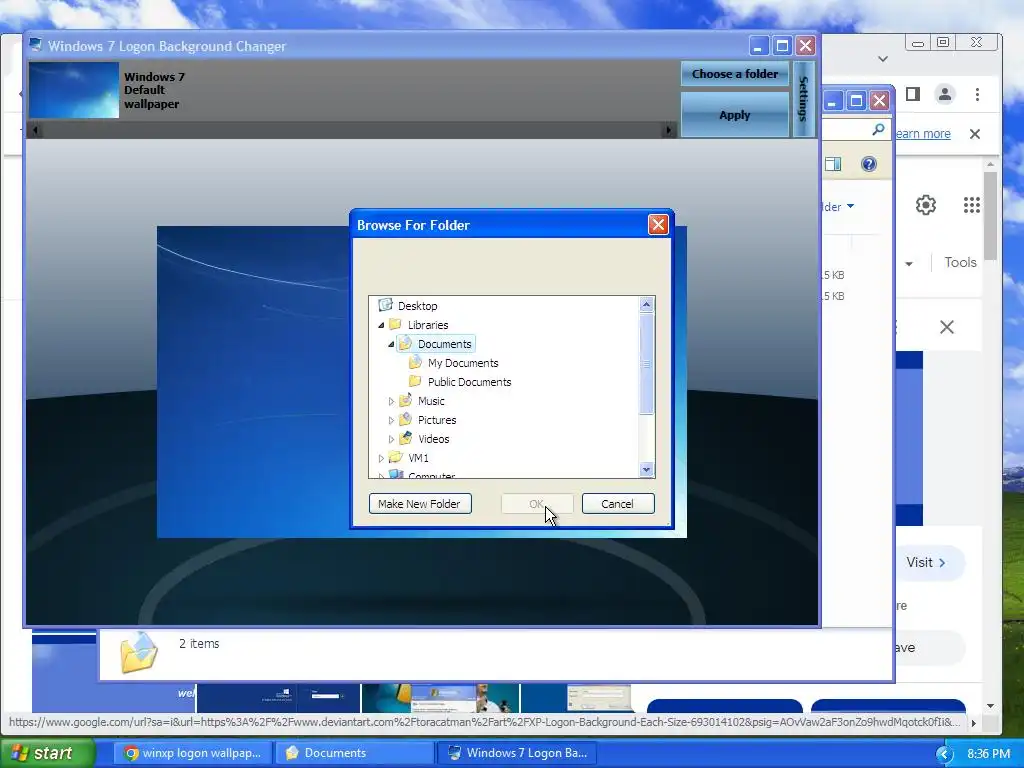Select Desktop in the folder tree
The height and width of the screenshot is (768, 1024).
tap(417, 306)
